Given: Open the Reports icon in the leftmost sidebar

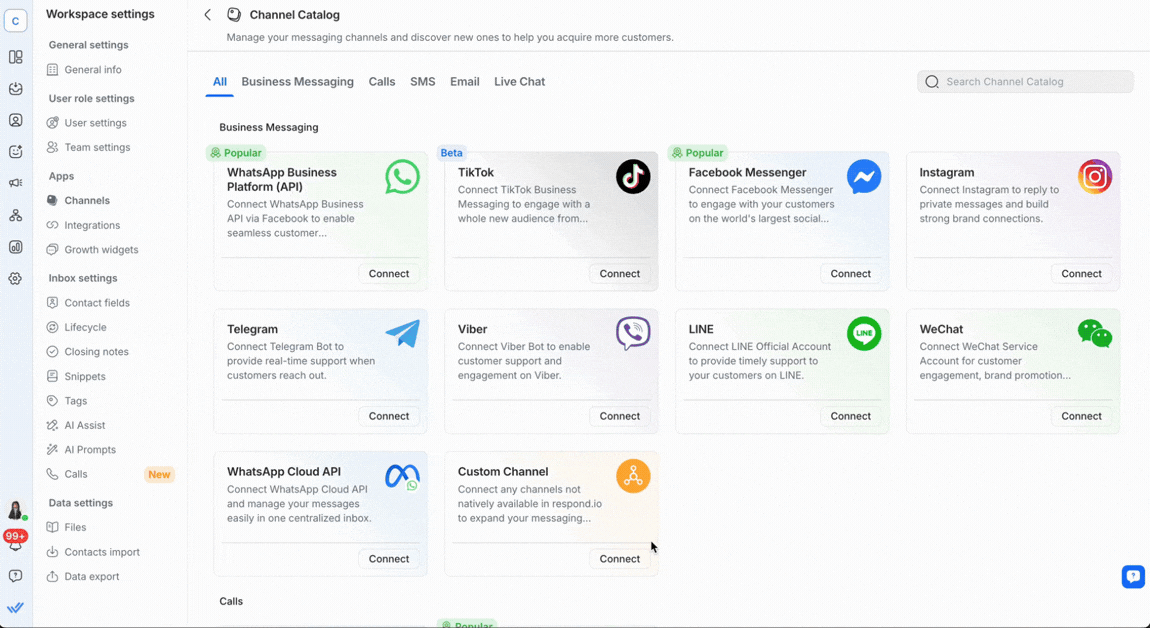Looking at the screenshot, I should [15, 246].
